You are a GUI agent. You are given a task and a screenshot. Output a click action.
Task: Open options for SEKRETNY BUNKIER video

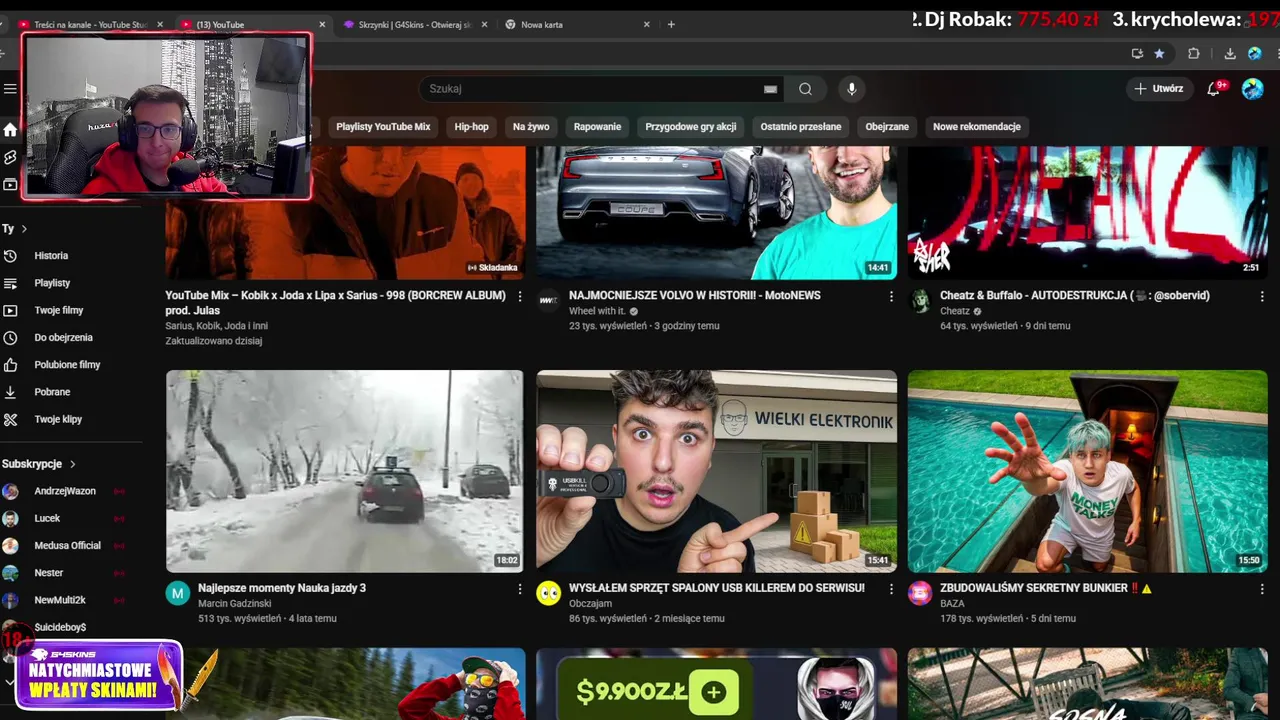[x=1262, y=590]
